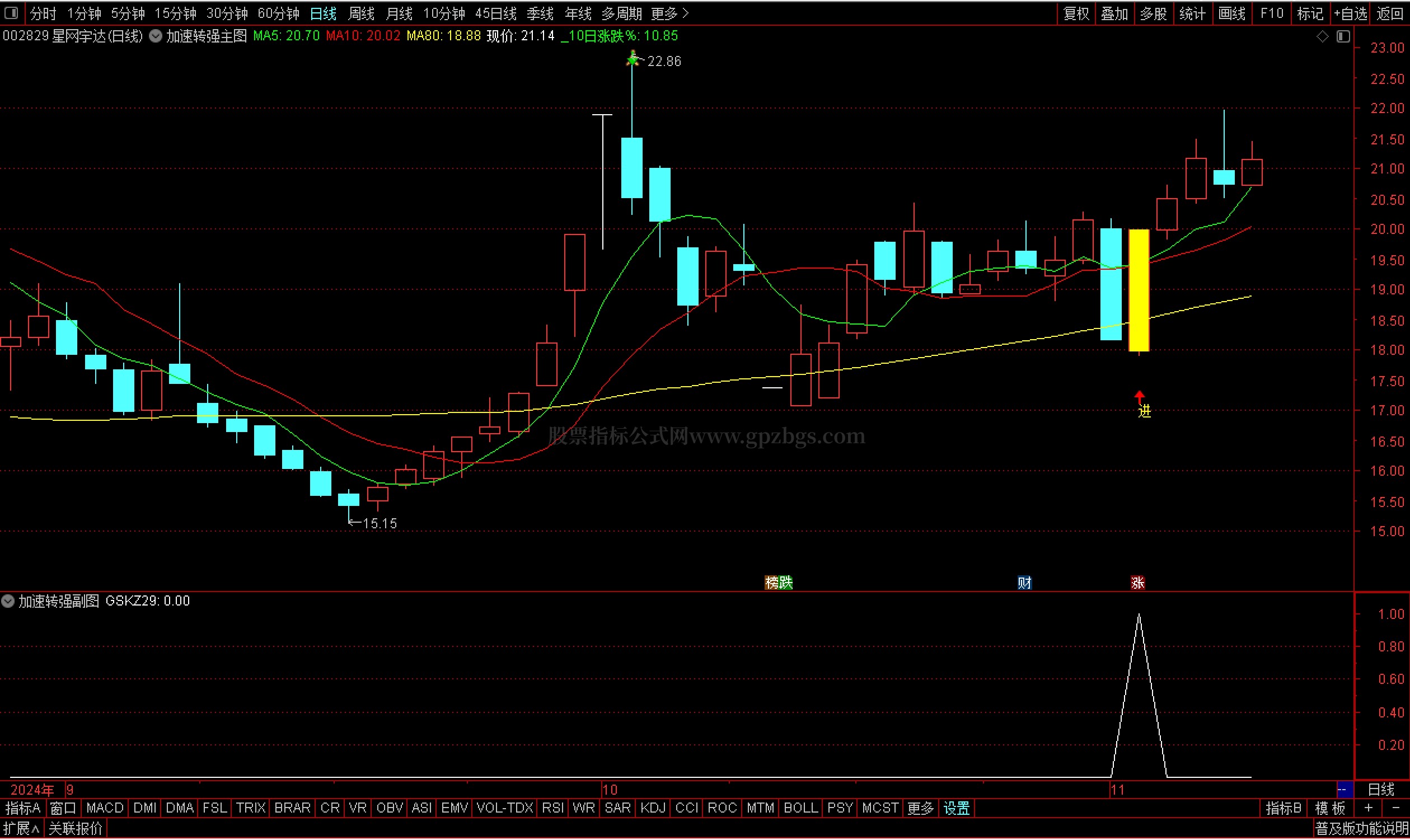Open the 设置 settings tab
Viewport: 1410px width, 840px height.
click(x=957, y=809)
